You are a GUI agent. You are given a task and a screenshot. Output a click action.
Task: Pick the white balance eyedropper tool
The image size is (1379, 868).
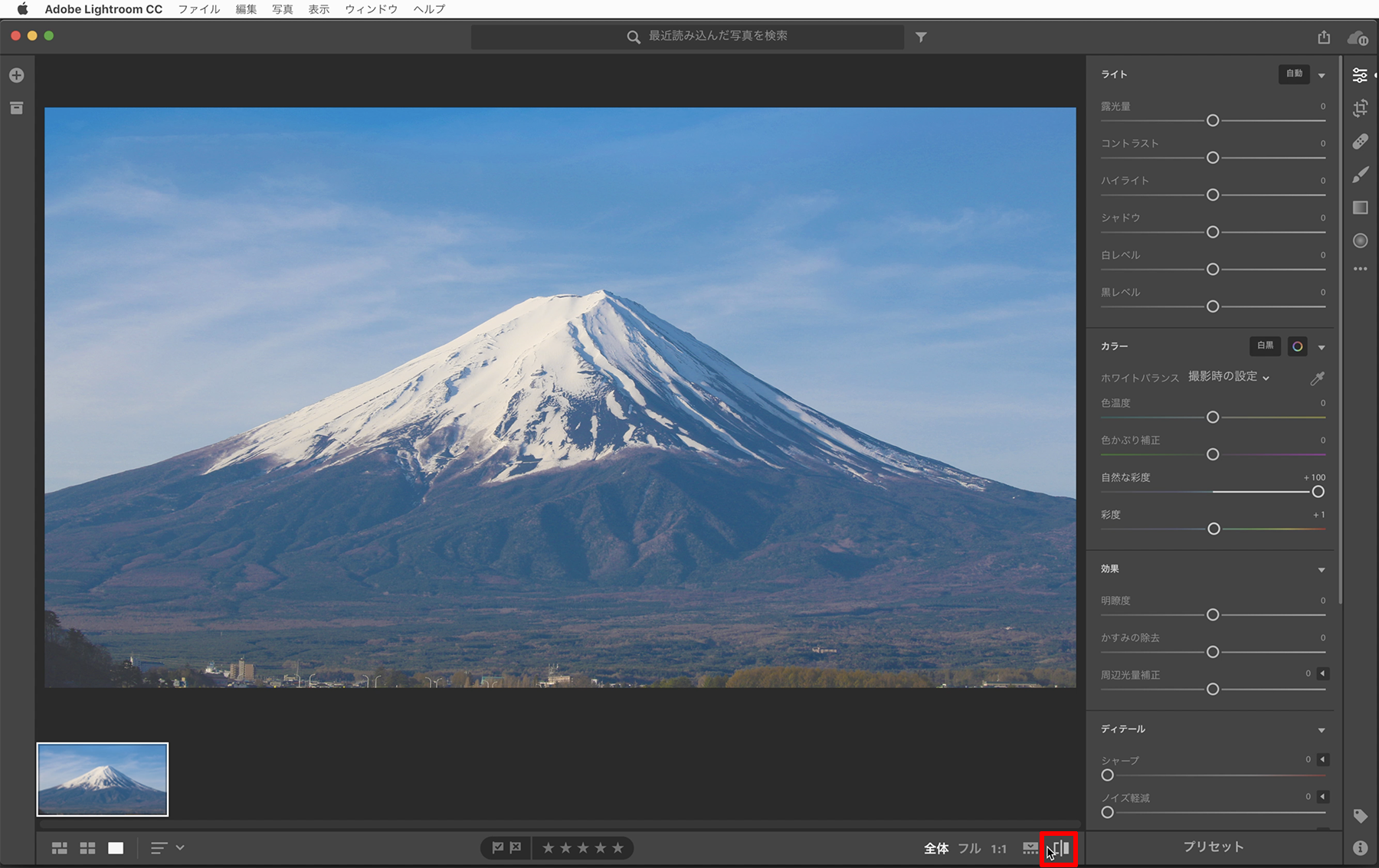pos(1318,378)
